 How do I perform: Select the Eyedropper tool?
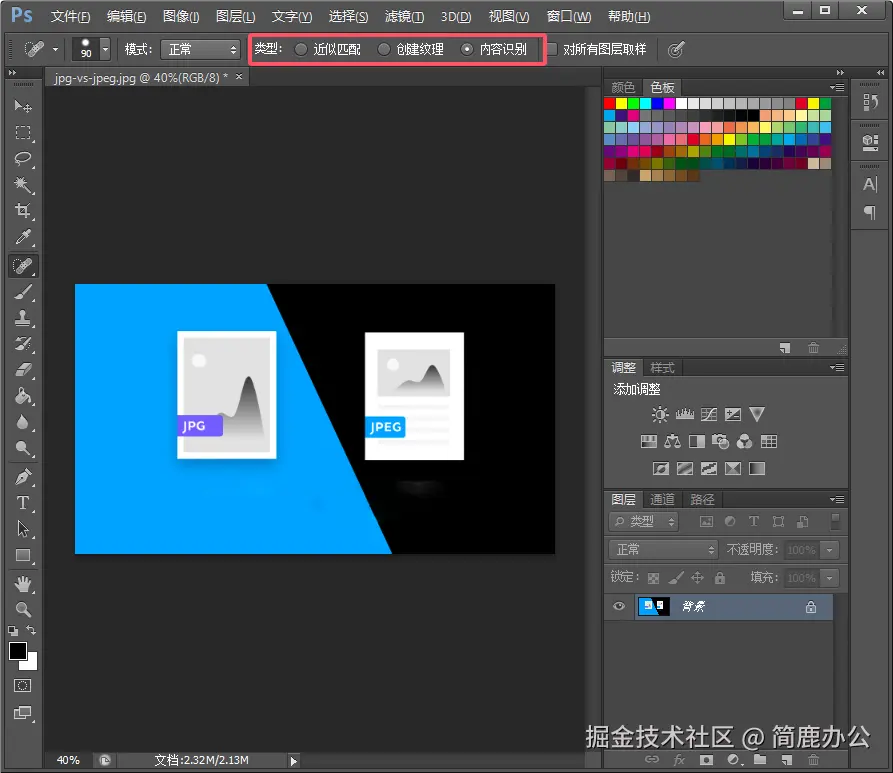pos(22,238)
